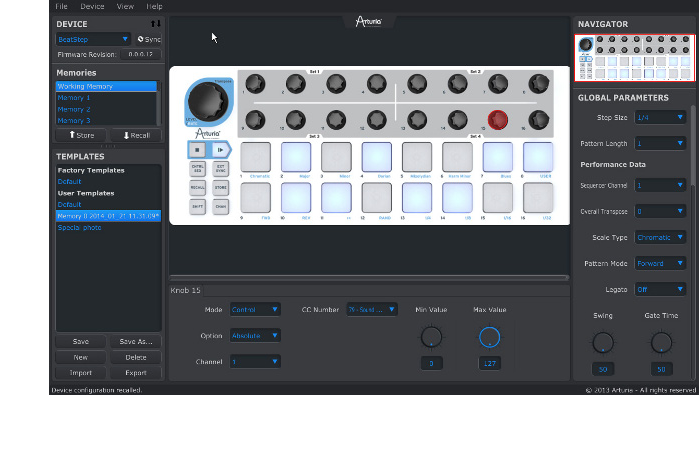Click the SHIFT button on the controller
This screenshot has width=700, height=450.
point(198,206)
